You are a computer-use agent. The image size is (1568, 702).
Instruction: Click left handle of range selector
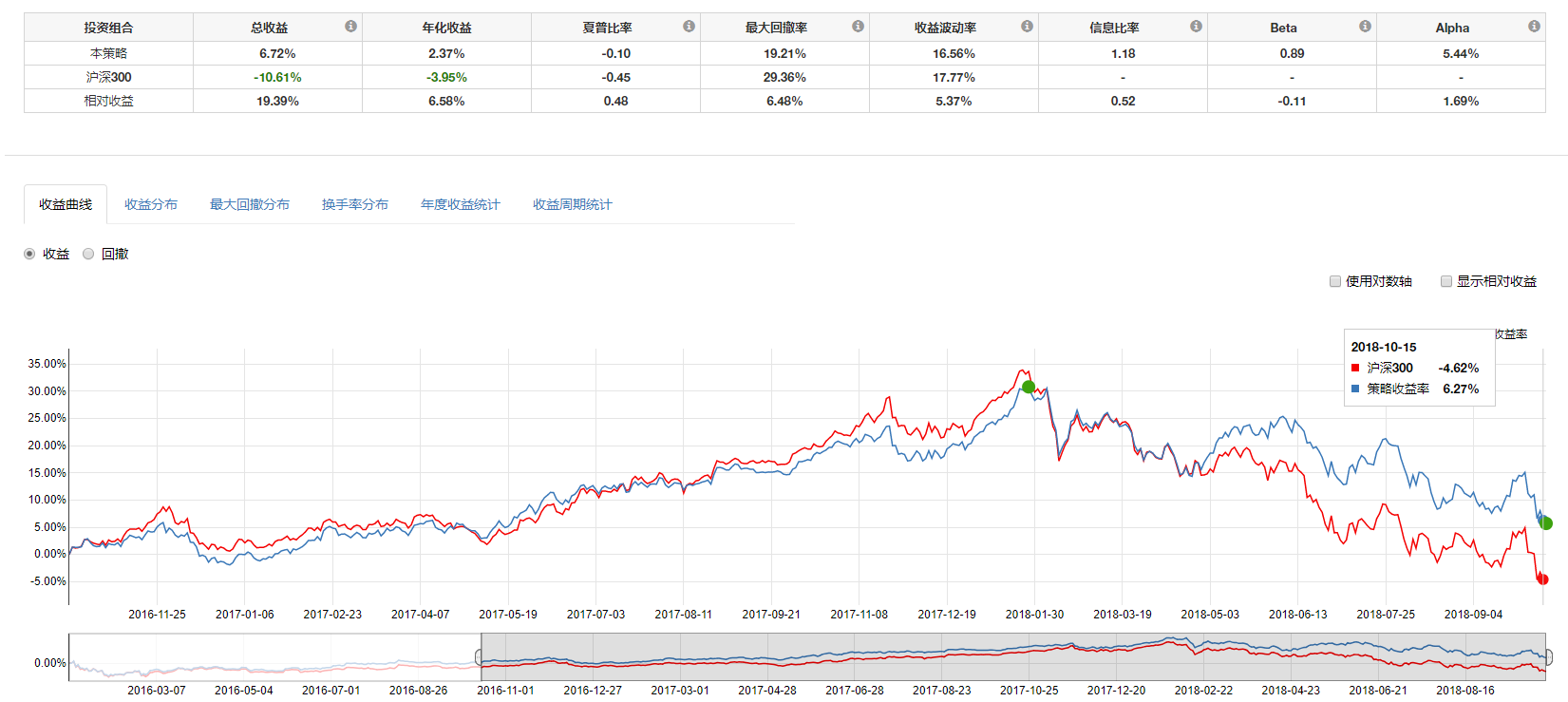click(x=480, y=657)
